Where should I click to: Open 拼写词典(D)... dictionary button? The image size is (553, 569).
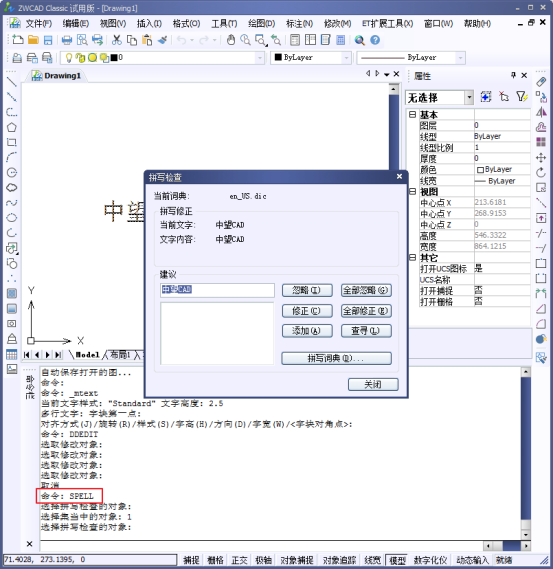336,358
